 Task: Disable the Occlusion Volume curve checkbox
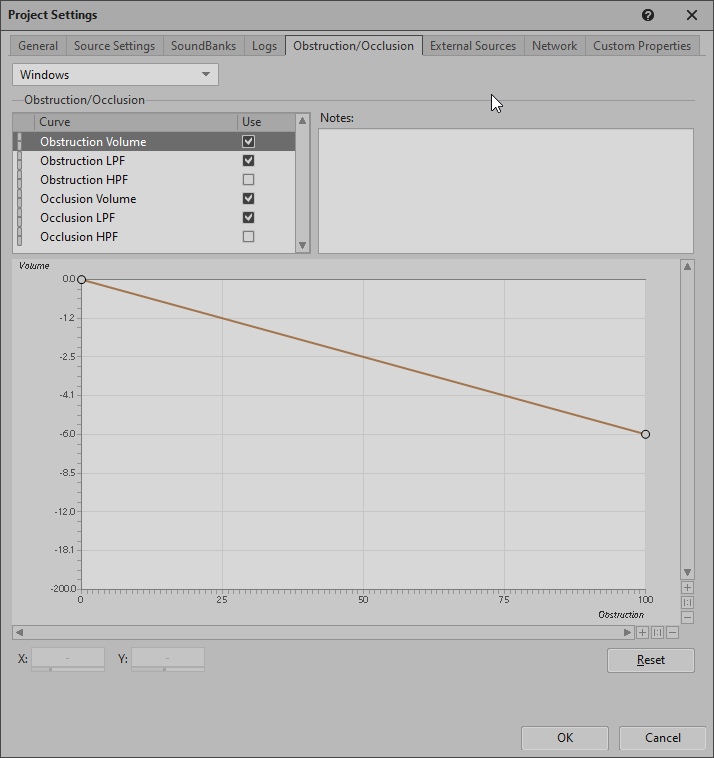coord(248,199)
